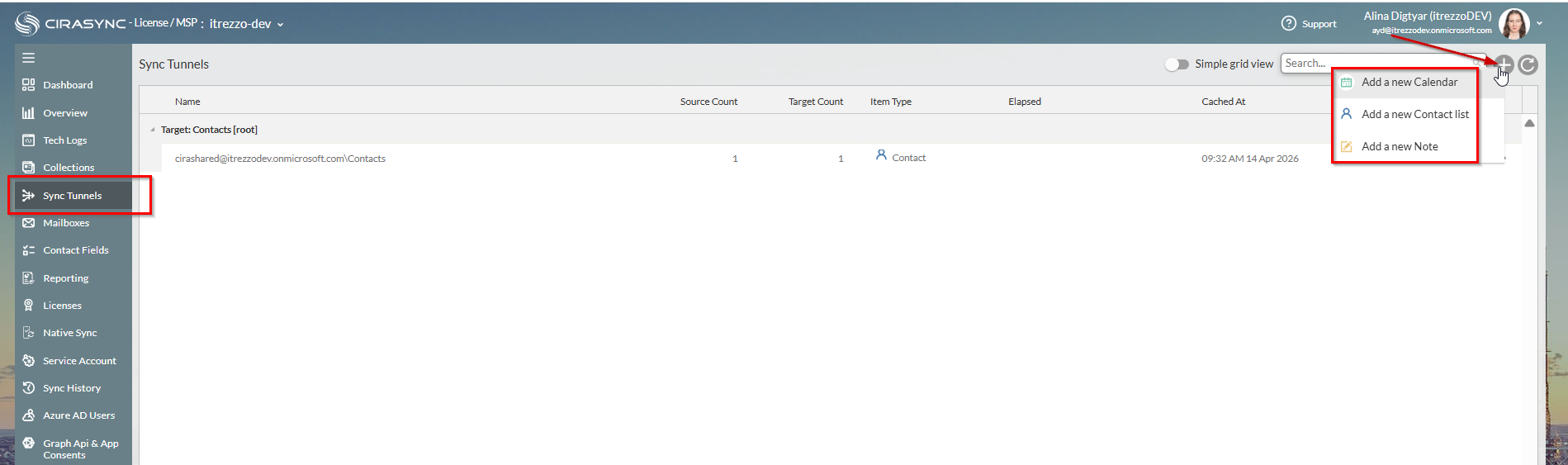Viewport: 1568px width, 465px height.
Task: Expand the user account chevron
Action: pos(1540,24)
